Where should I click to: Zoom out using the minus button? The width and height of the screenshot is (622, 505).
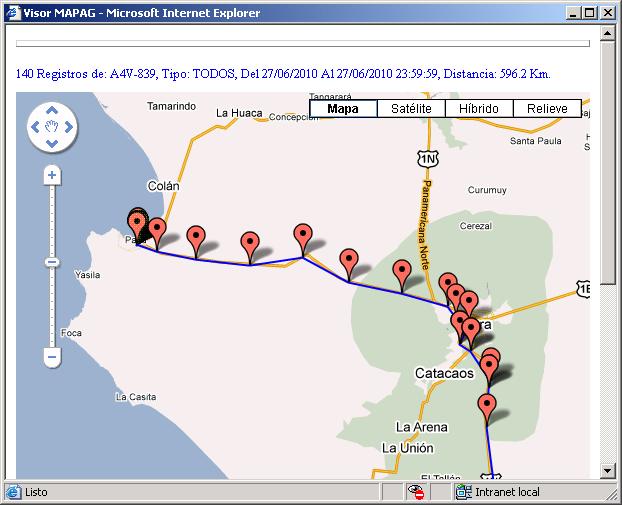point(52,356)
